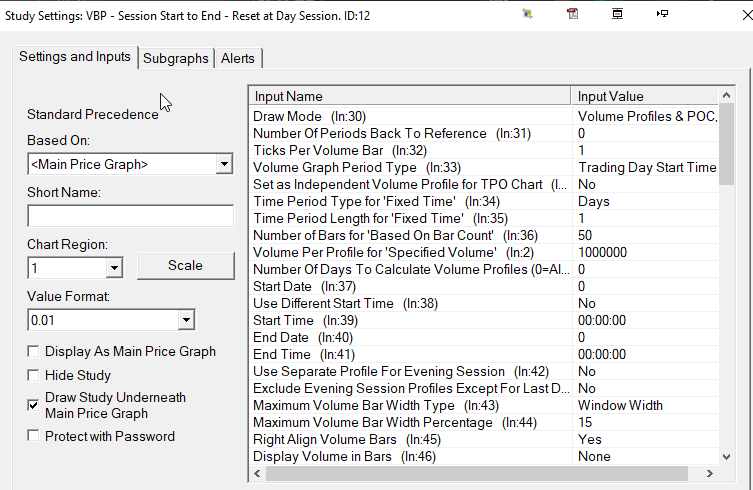Open the Based On dropdown
753x490 pixels.
223,164
